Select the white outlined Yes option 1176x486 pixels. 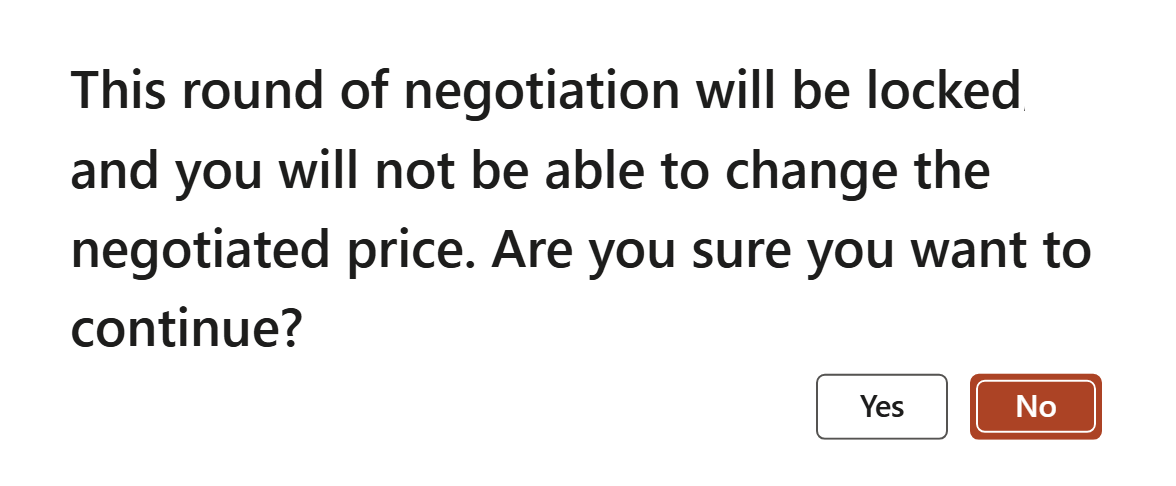881,406
